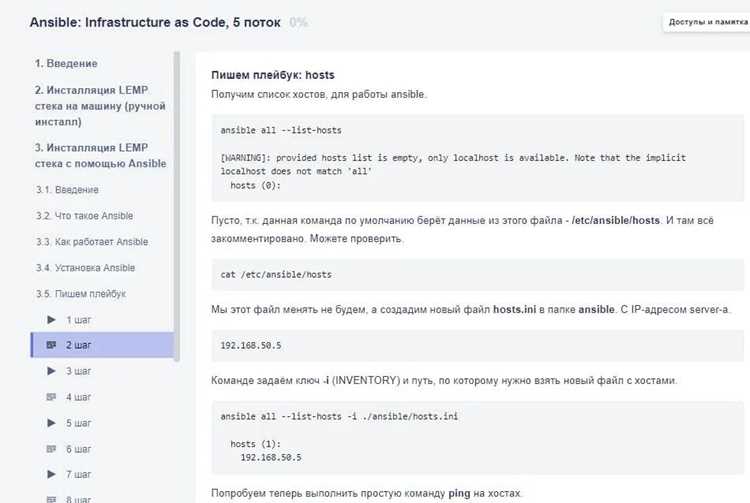Click the sidebar vertical scrollbar
Image resolution: width=750 pixels, height=503 pixels.
point(177,206)
